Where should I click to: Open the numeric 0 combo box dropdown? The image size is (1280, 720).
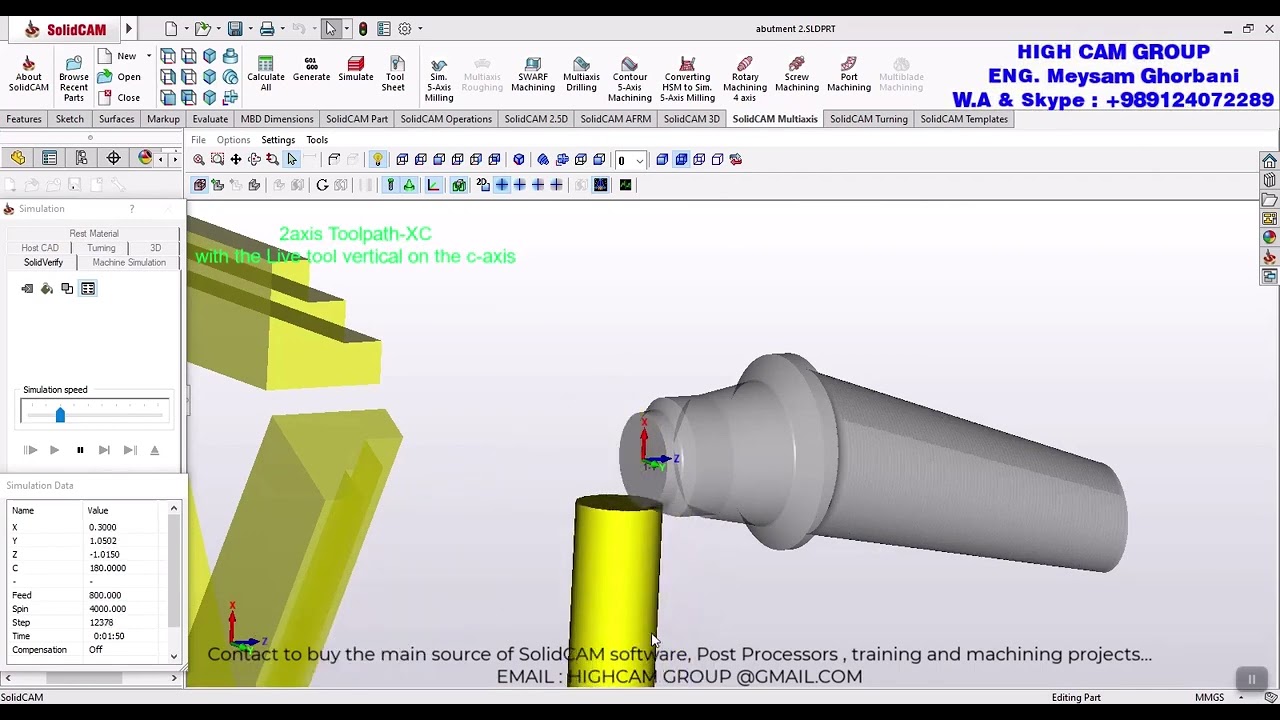(640, 160)
